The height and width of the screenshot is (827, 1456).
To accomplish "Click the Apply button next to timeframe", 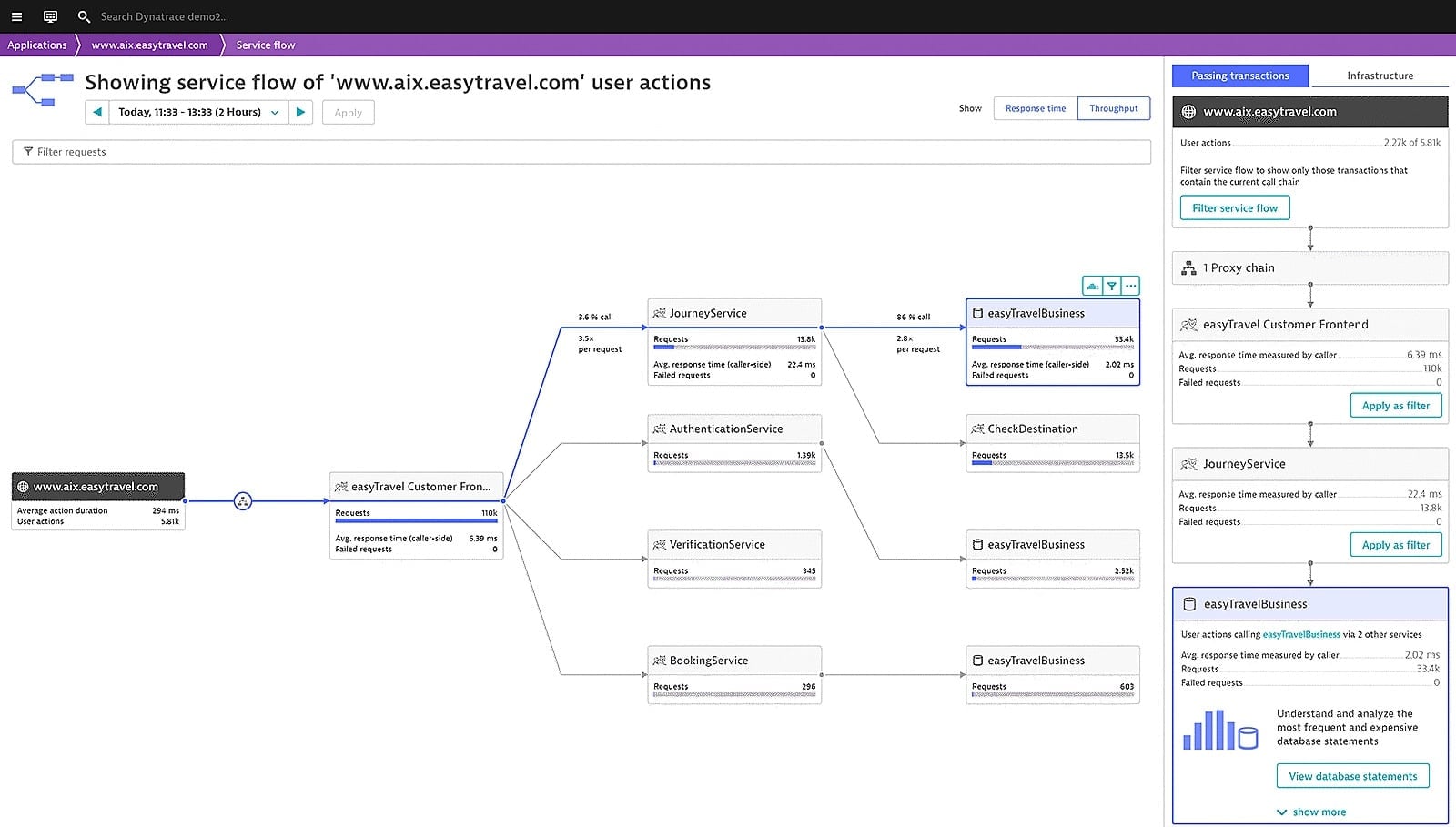I will click(x=349, y=113).
